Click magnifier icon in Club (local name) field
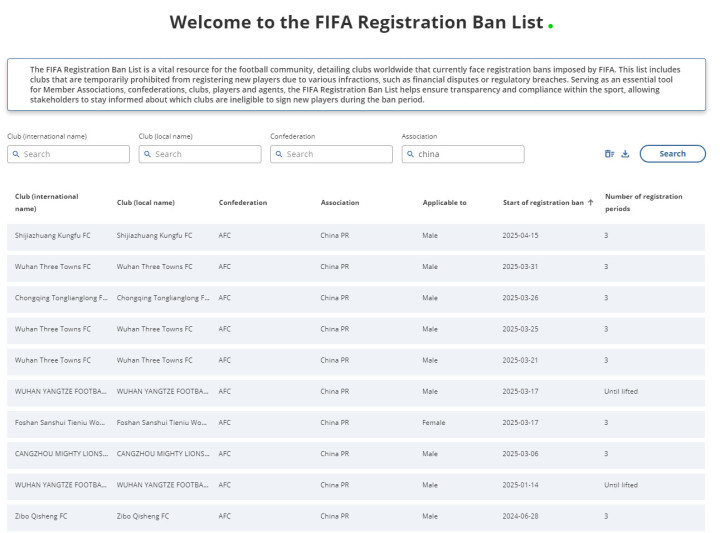The height and width of the screenshot is (533, 720). (147, 154)
